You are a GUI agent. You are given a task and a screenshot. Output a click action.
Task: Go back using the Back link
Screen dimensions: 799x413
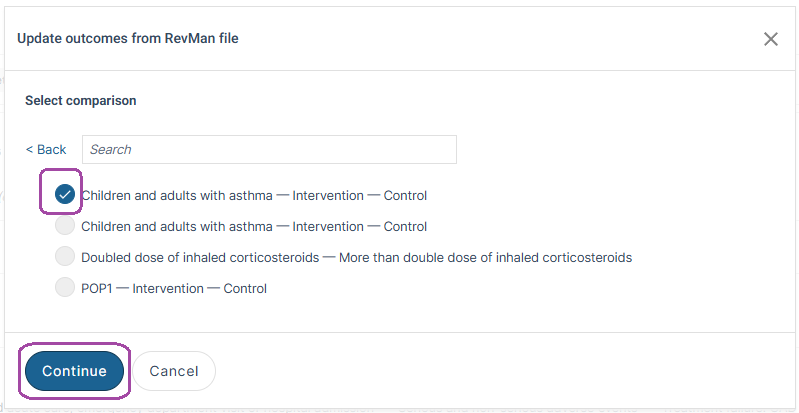(x=46, y=149)
